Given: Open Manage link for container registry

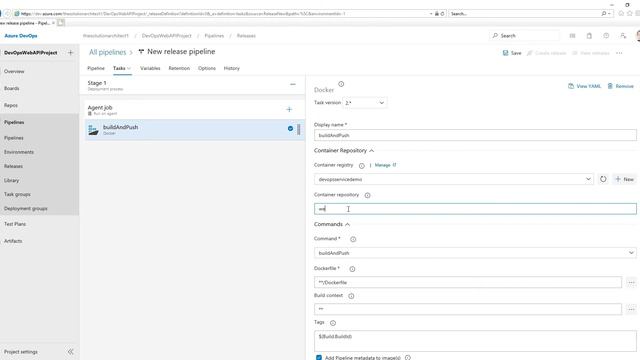Looking at the screenshot, I should tap(385, 165).
